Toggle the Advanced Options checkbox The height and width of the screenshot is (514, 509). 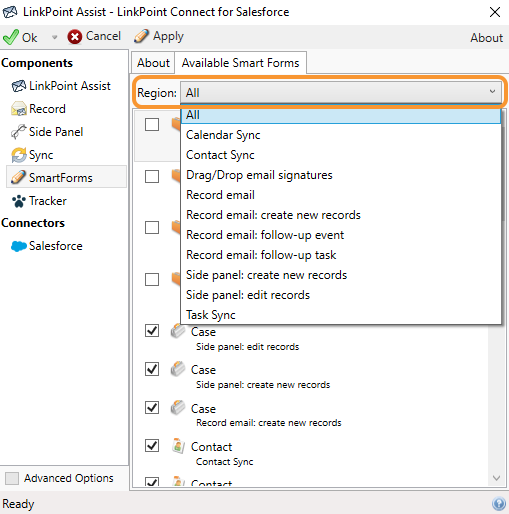12,478
